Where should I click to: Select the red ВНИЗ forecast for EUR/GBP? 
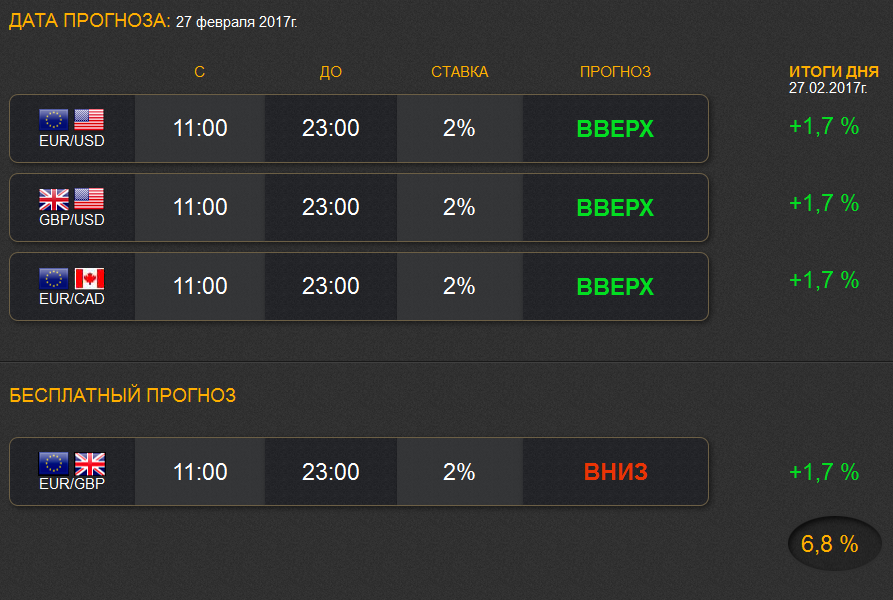point(616,472)
